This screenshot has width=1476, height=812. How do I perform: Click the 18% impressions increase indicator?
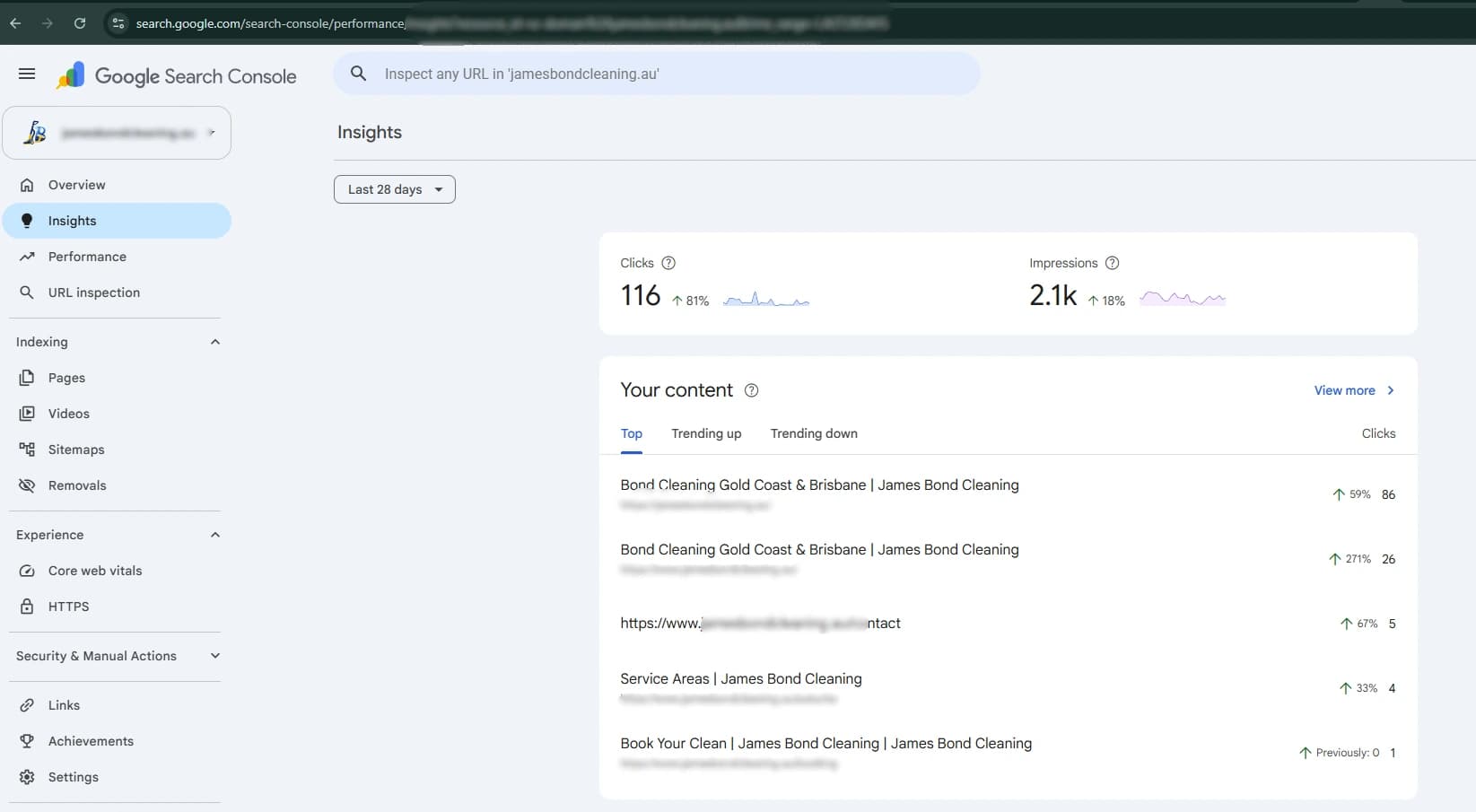tap(1106, 301)
